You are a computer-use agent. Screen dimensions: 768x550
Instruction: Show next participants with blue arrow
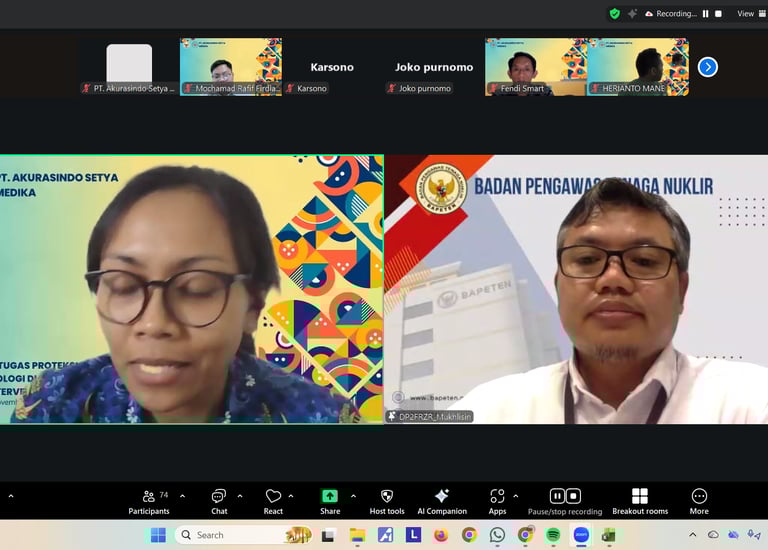point(708,67)
